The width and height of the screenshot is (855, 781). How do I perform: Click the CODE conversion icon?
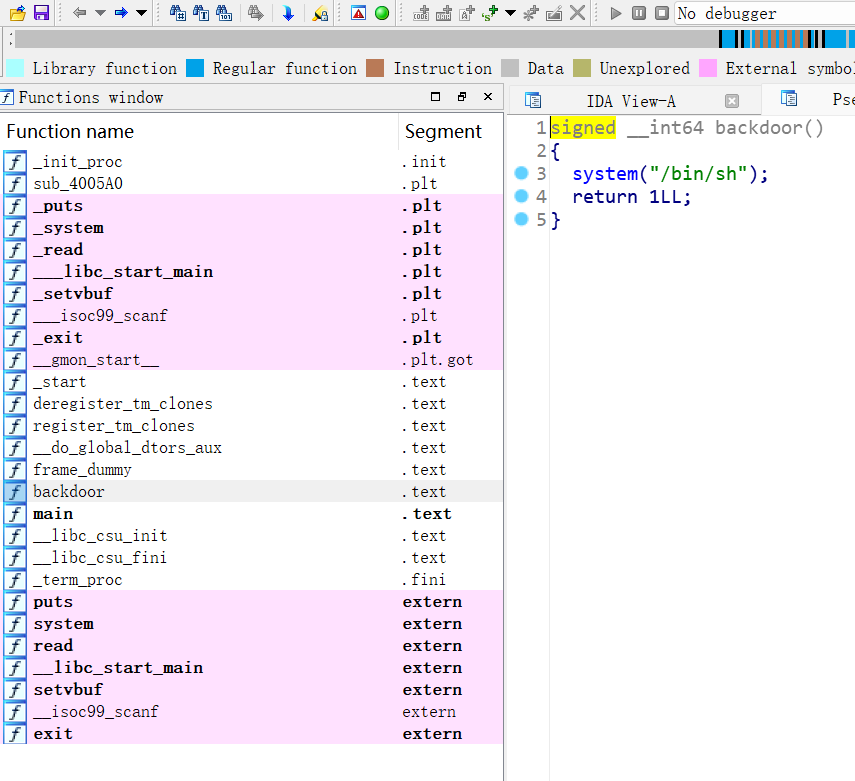point(420,13)
